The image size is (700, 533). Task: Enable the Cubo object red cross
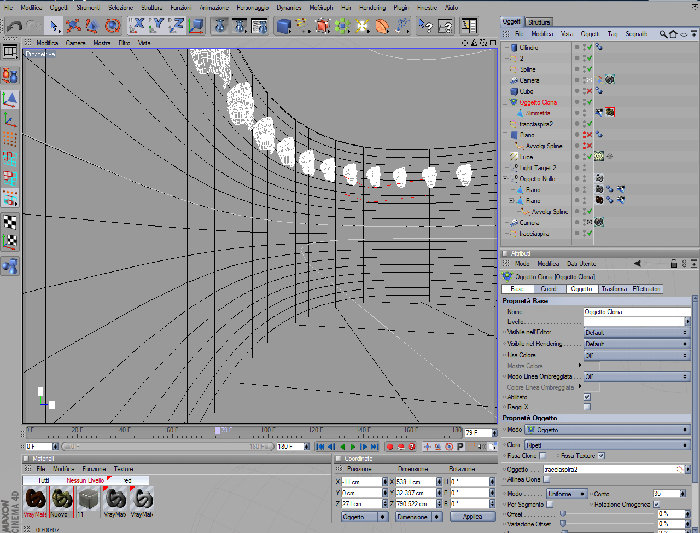[x=589, y=91]
